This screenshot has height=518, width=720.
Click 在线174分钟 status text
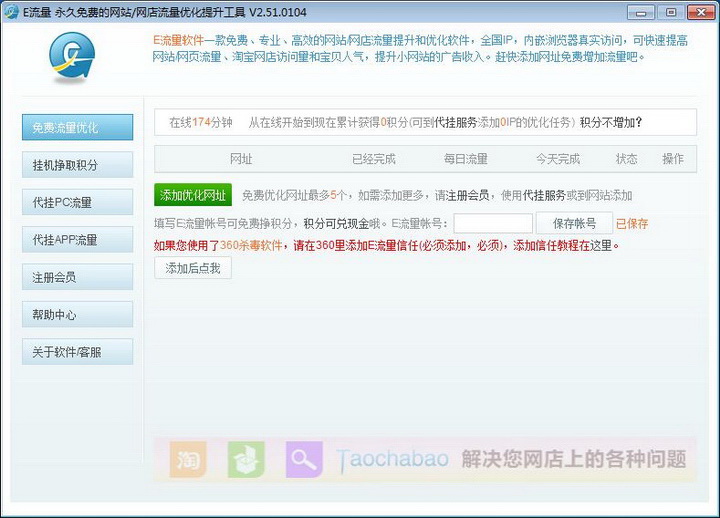click(201, 123)
